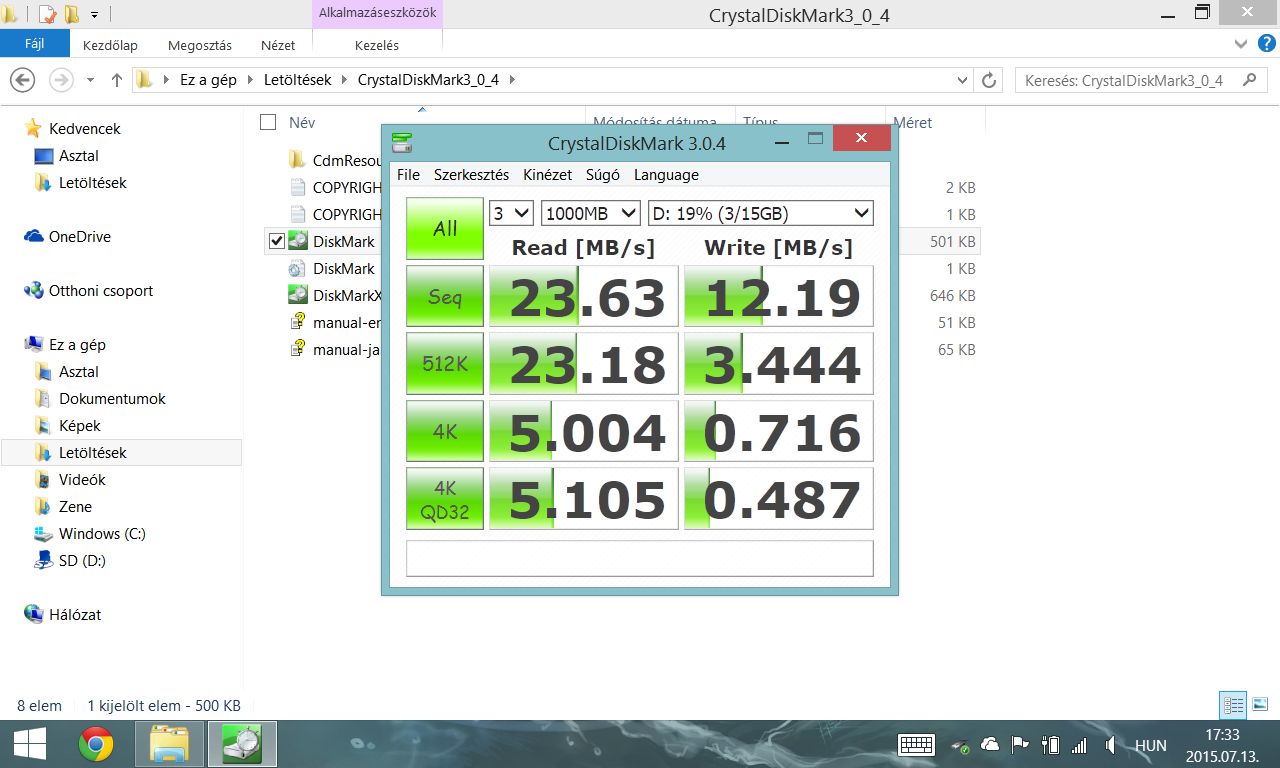Select Windows (C:) drive in sidebar
This screenshot has height=768, width=1280.
[102, 533]
